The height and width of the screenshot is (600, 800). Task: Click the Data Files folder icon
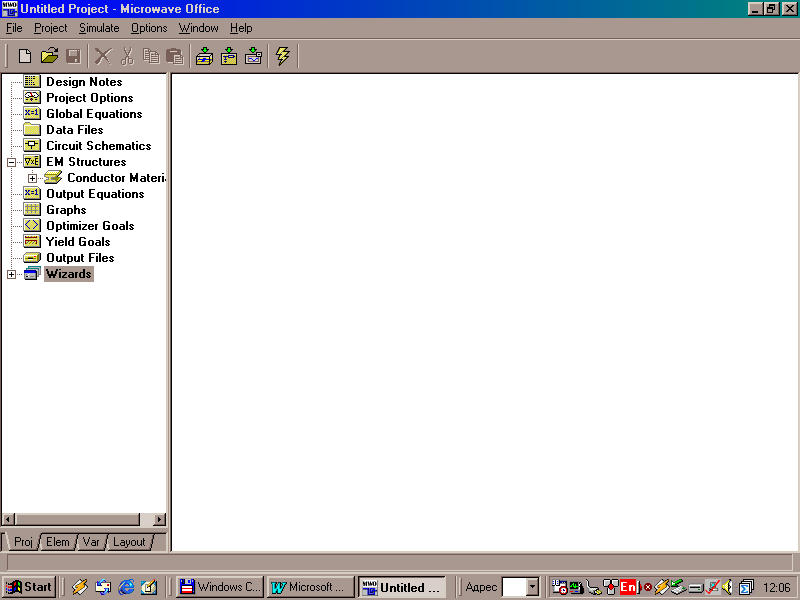[32, 130]
